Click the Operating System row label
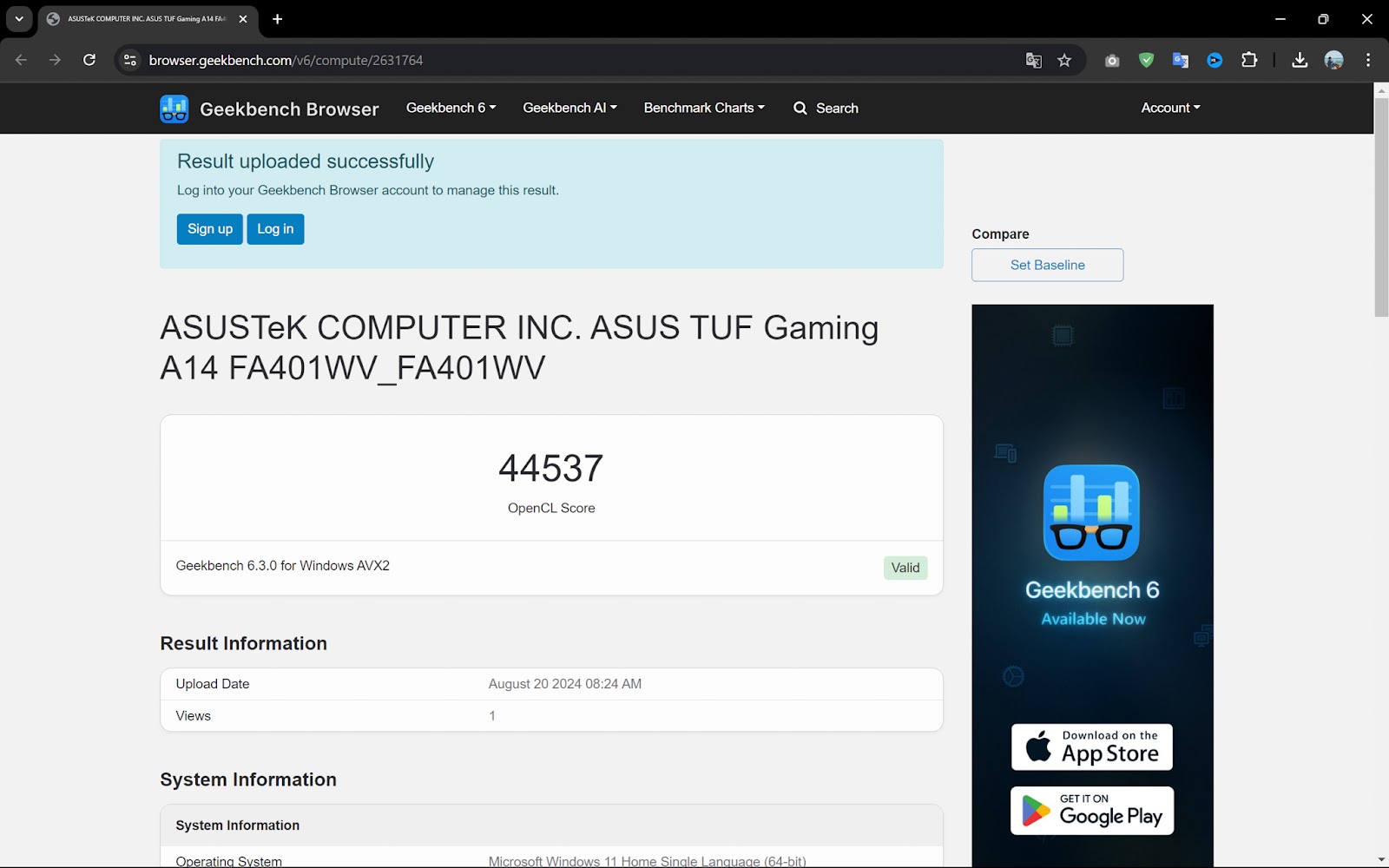 (x=228, y=861)
